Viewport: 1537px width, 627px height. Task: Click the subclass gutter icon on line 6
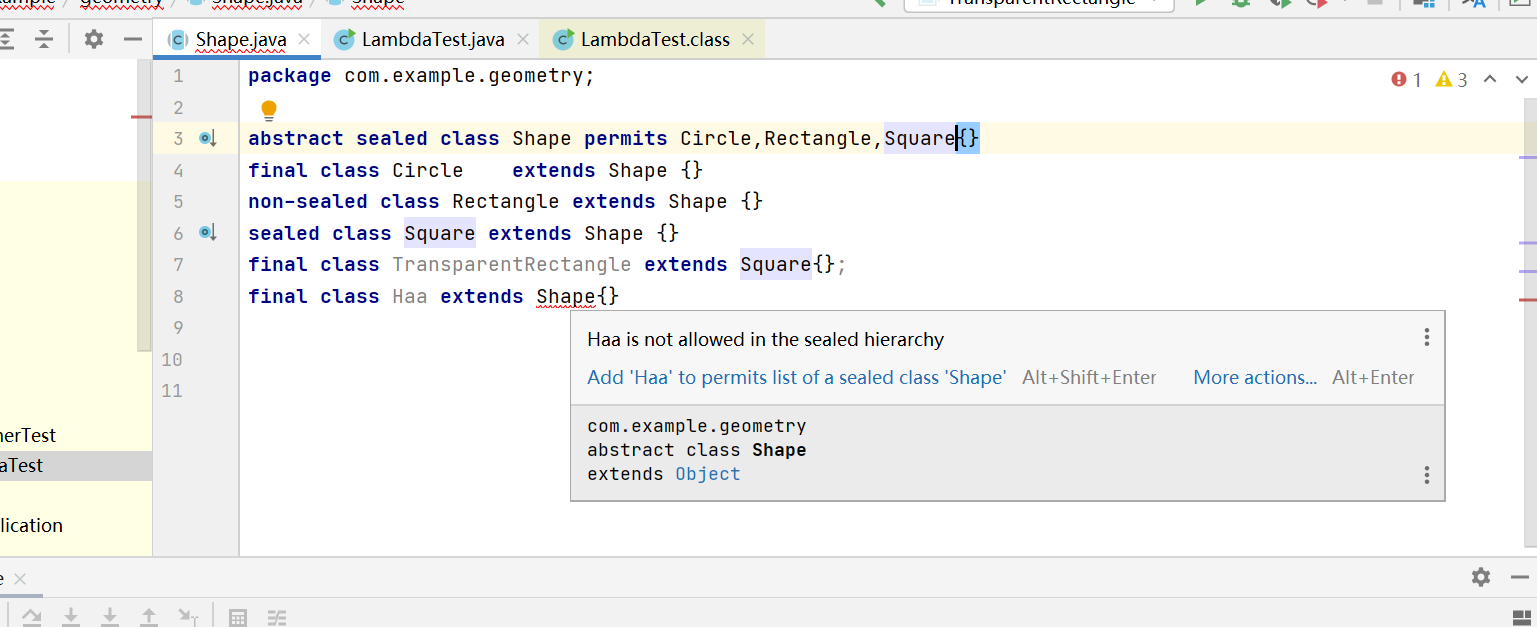point(208,233)
